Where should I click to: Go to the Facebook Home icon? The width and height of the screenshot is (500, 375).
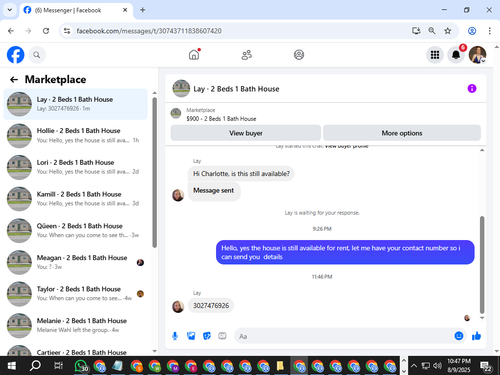(x=194, y=54)
